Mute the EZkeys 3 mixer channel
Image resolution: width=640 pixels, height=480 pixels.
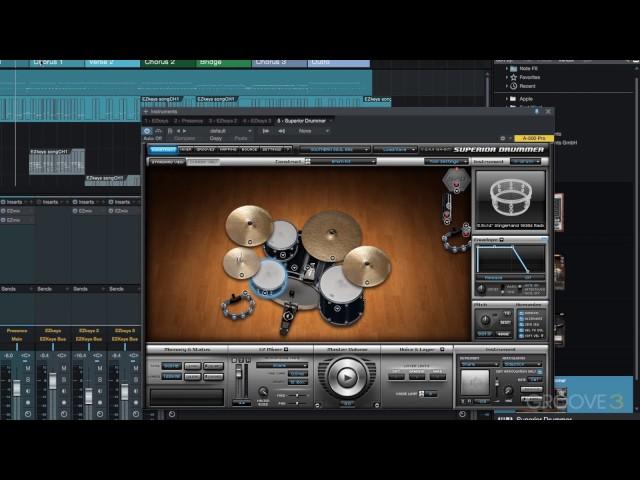136,369
